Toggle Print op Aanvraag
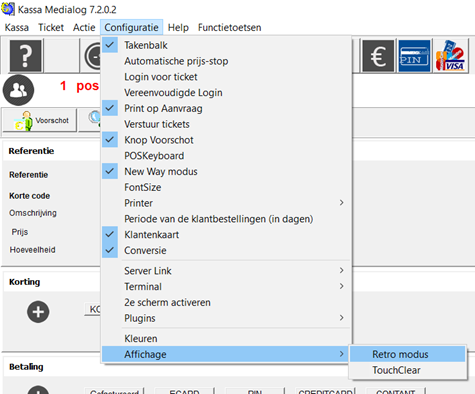Image resolution: width=475 pixels, height=394 pixels. tap(226, 108)
